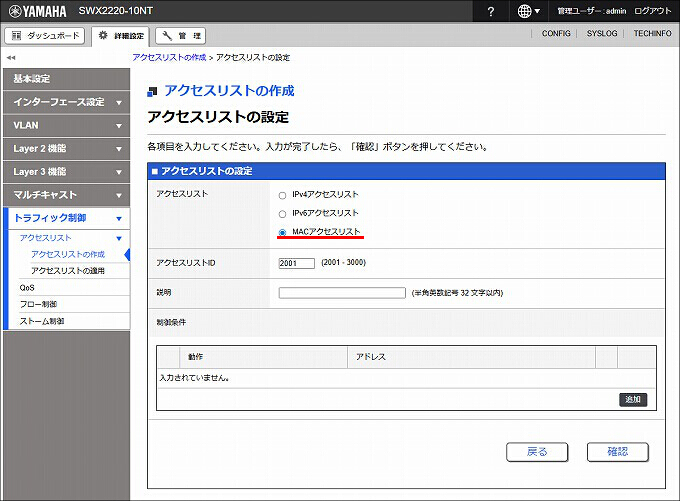The height and width of the screenshot is (501, 680).
Task: Open the language globe menu
Action: pyautogui.click(x=528, y=11)
